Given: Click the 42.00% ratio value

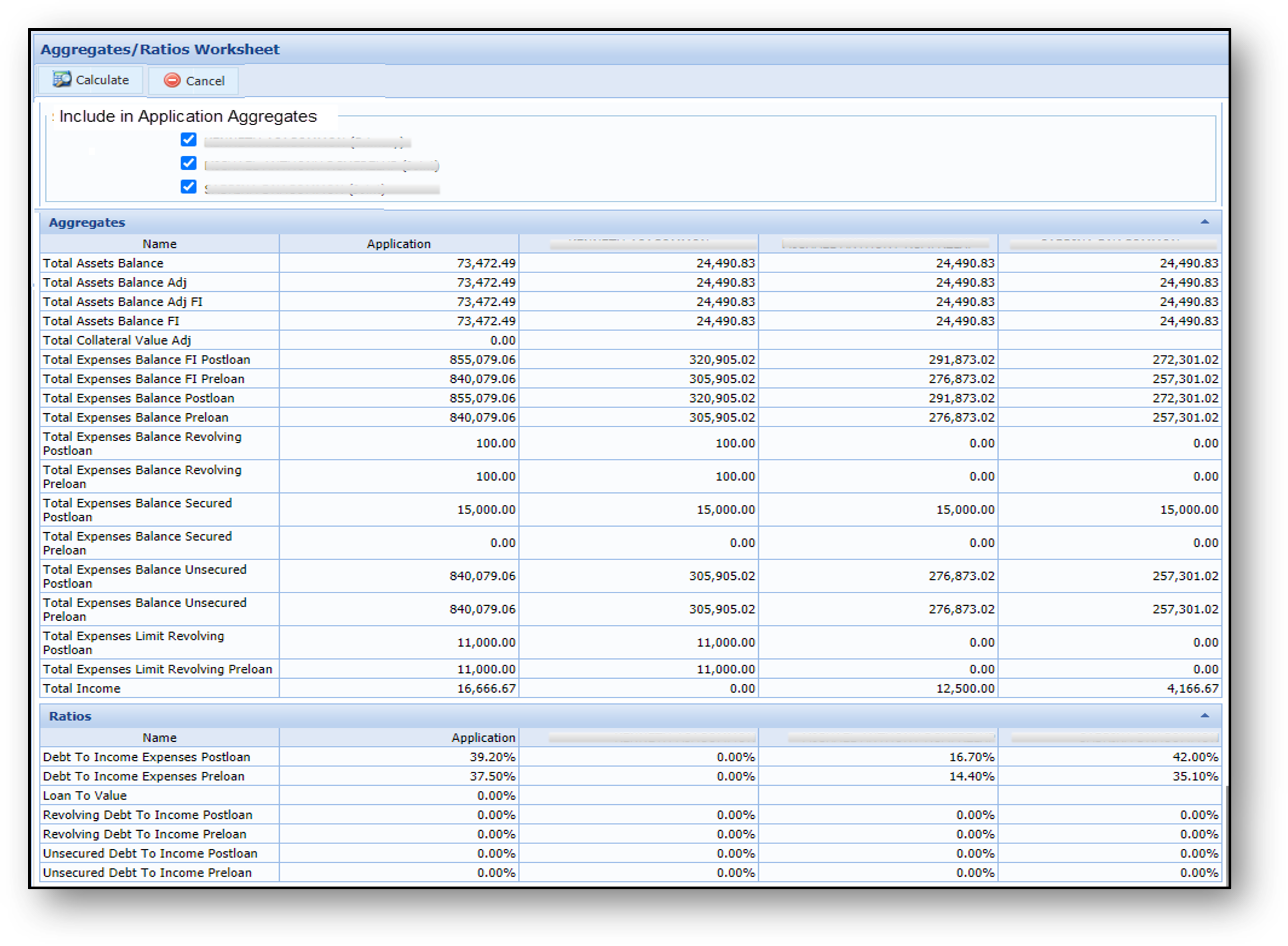Looking at the screenshot, I should click(x=1195, y=757).
